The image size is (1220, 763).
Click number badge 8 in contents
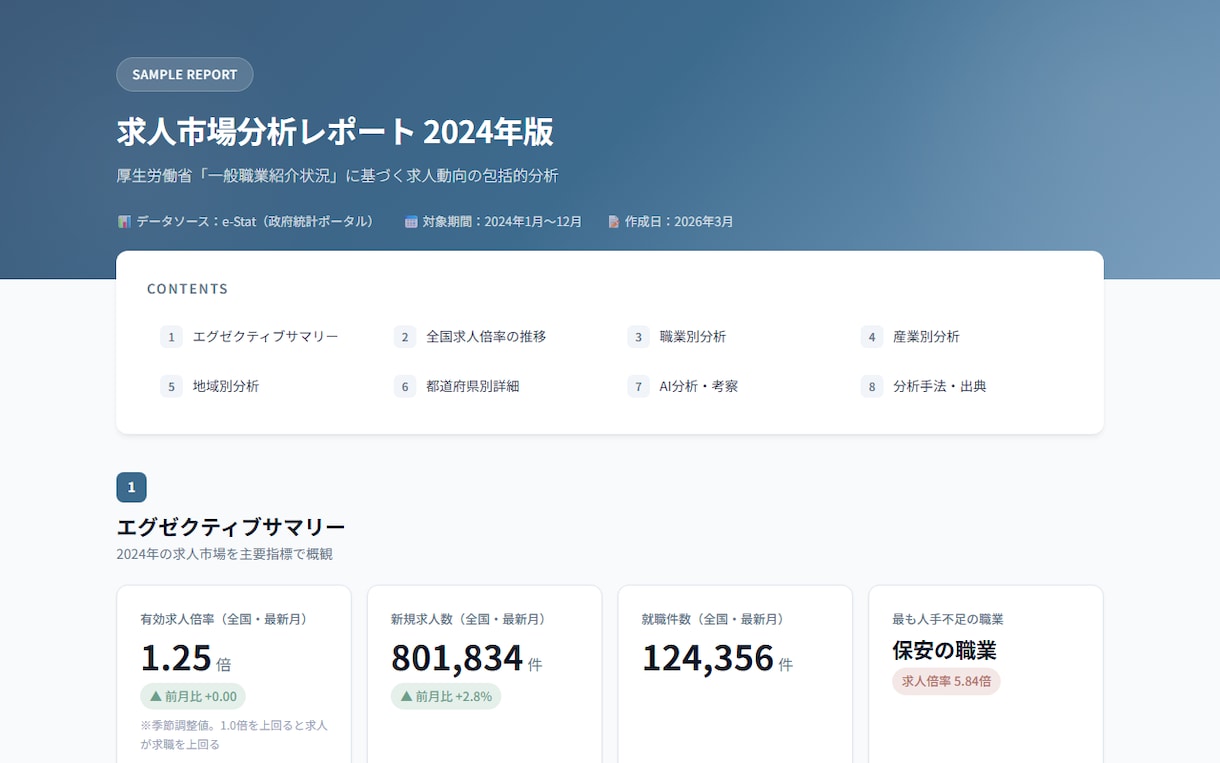point(872,386)
